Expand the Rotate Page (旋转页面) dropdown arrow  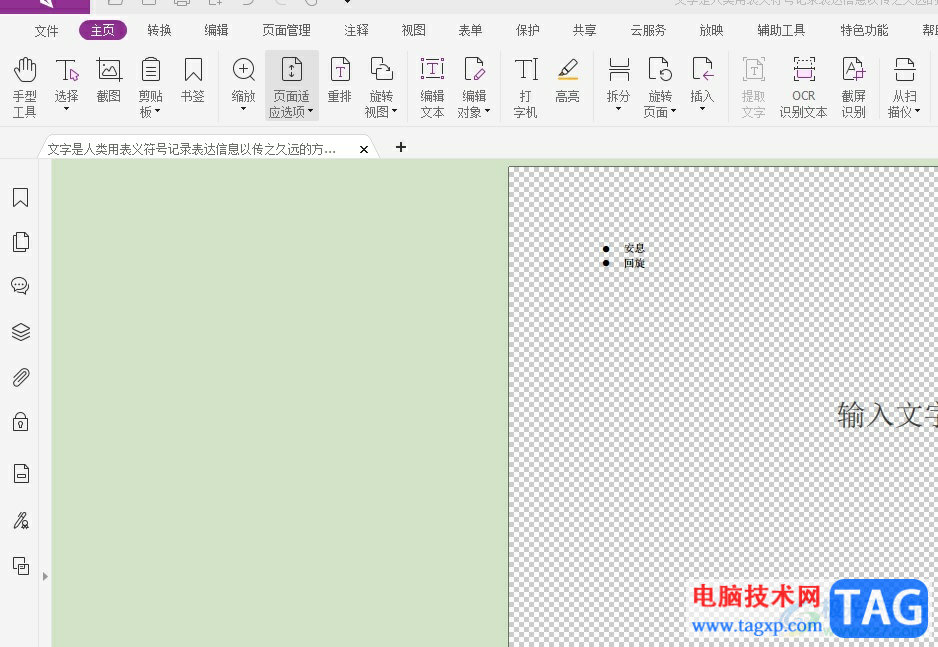674,111
